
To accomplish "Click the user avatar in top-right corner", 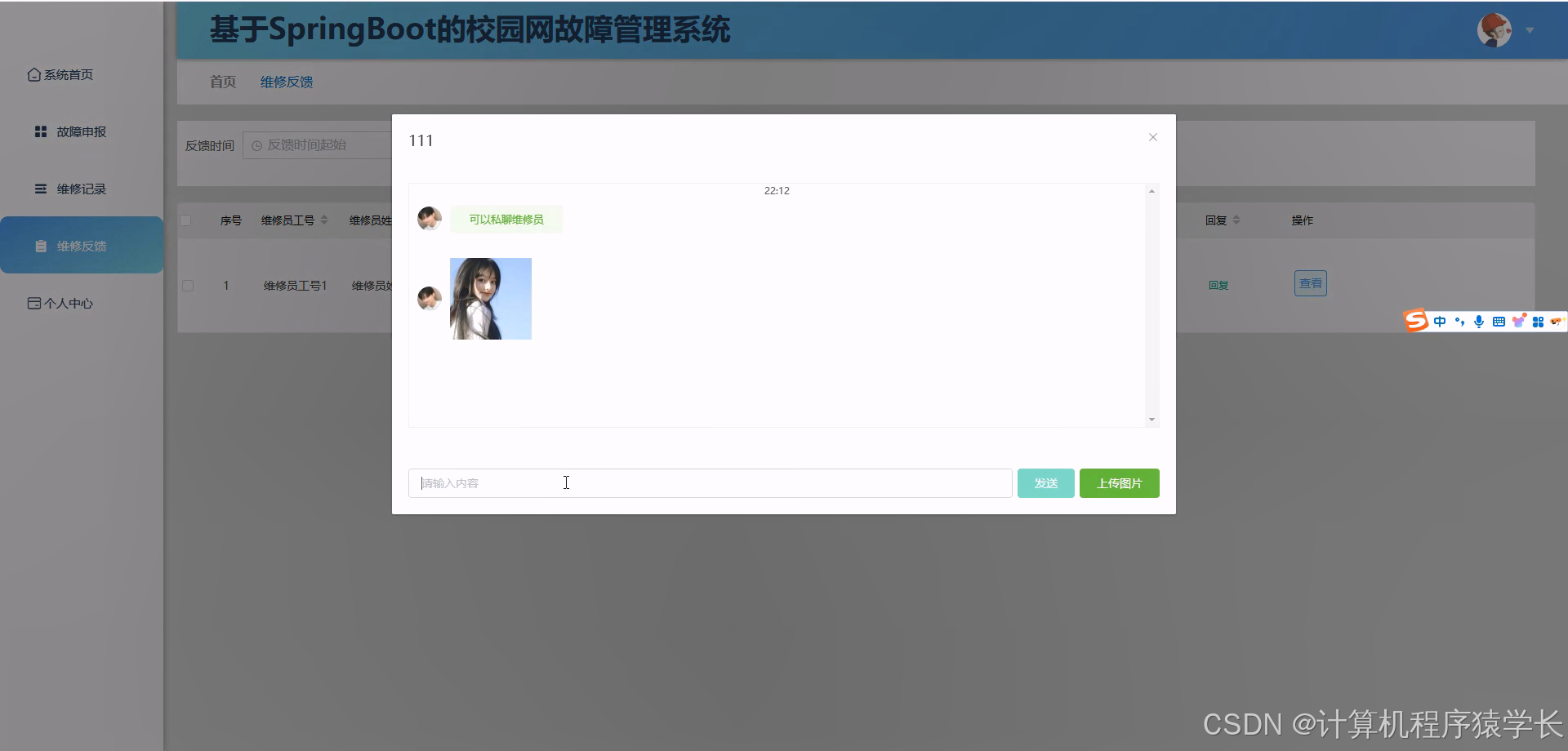I will 1494,30.
